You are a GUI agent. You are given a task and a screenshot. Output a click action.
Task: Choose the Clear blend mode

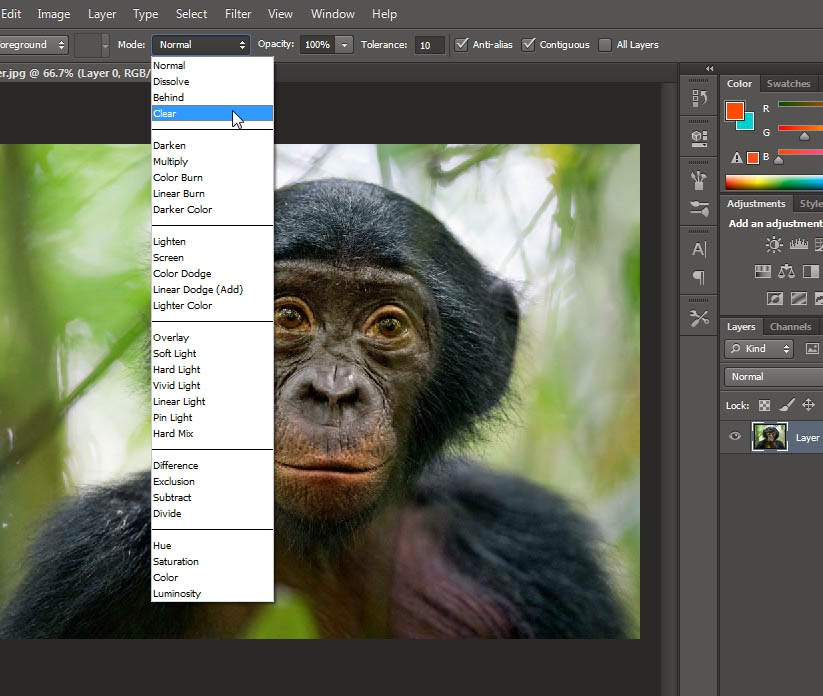click(212, 113)
